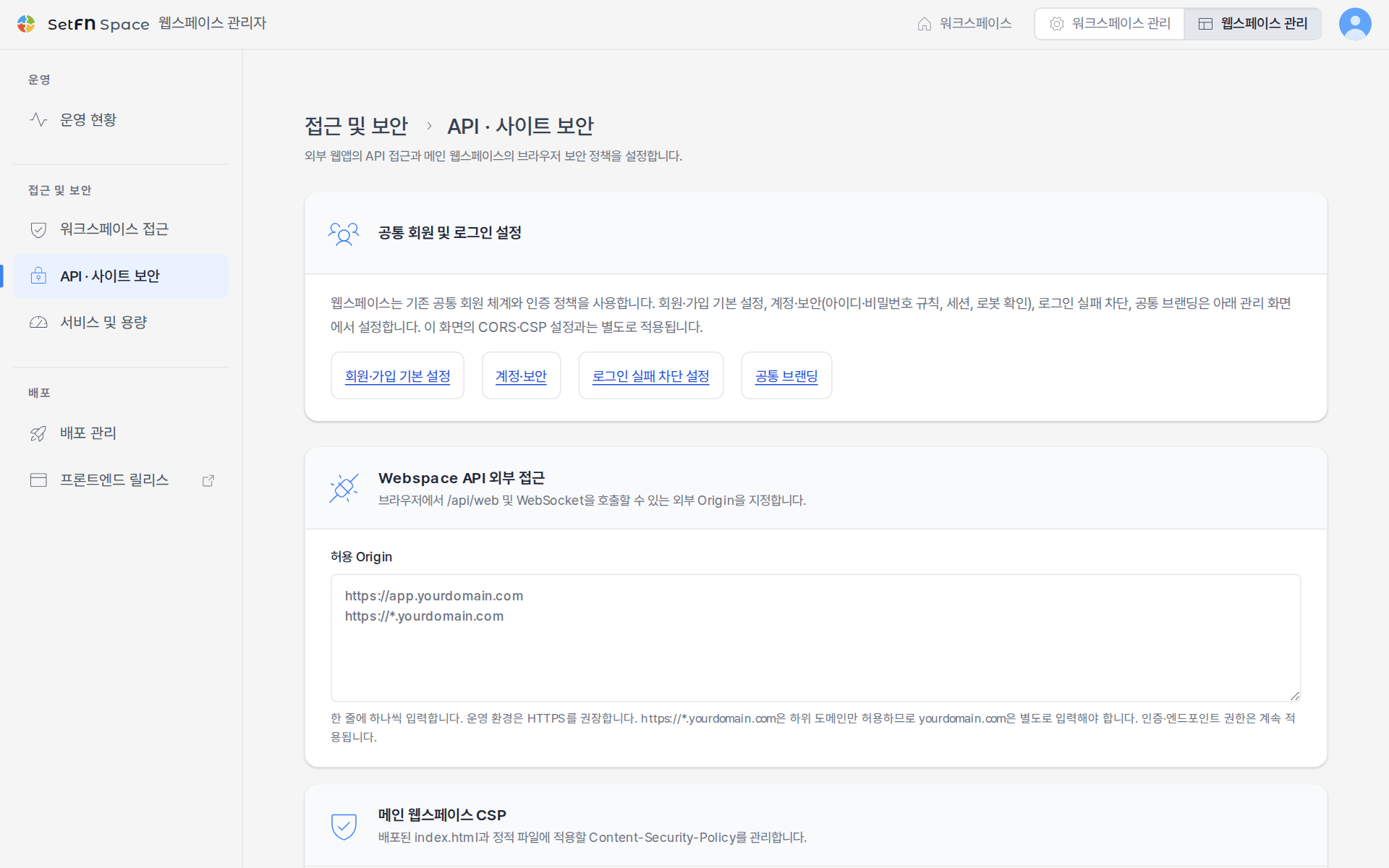Open the 공통 브랜딩 link
This screenshot has height=868, width=1389.
coord(786,376)
